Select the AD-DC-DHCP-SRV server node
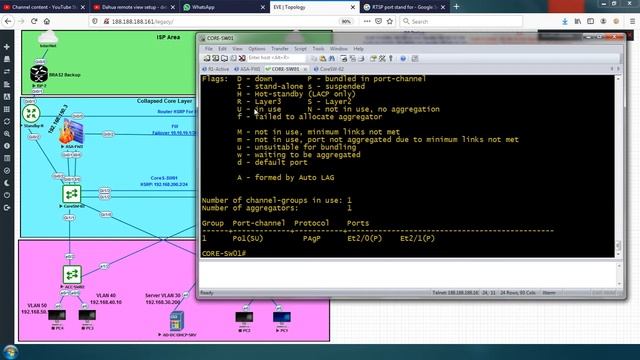Viewport: 640px width, 360px height. point(177,321)
